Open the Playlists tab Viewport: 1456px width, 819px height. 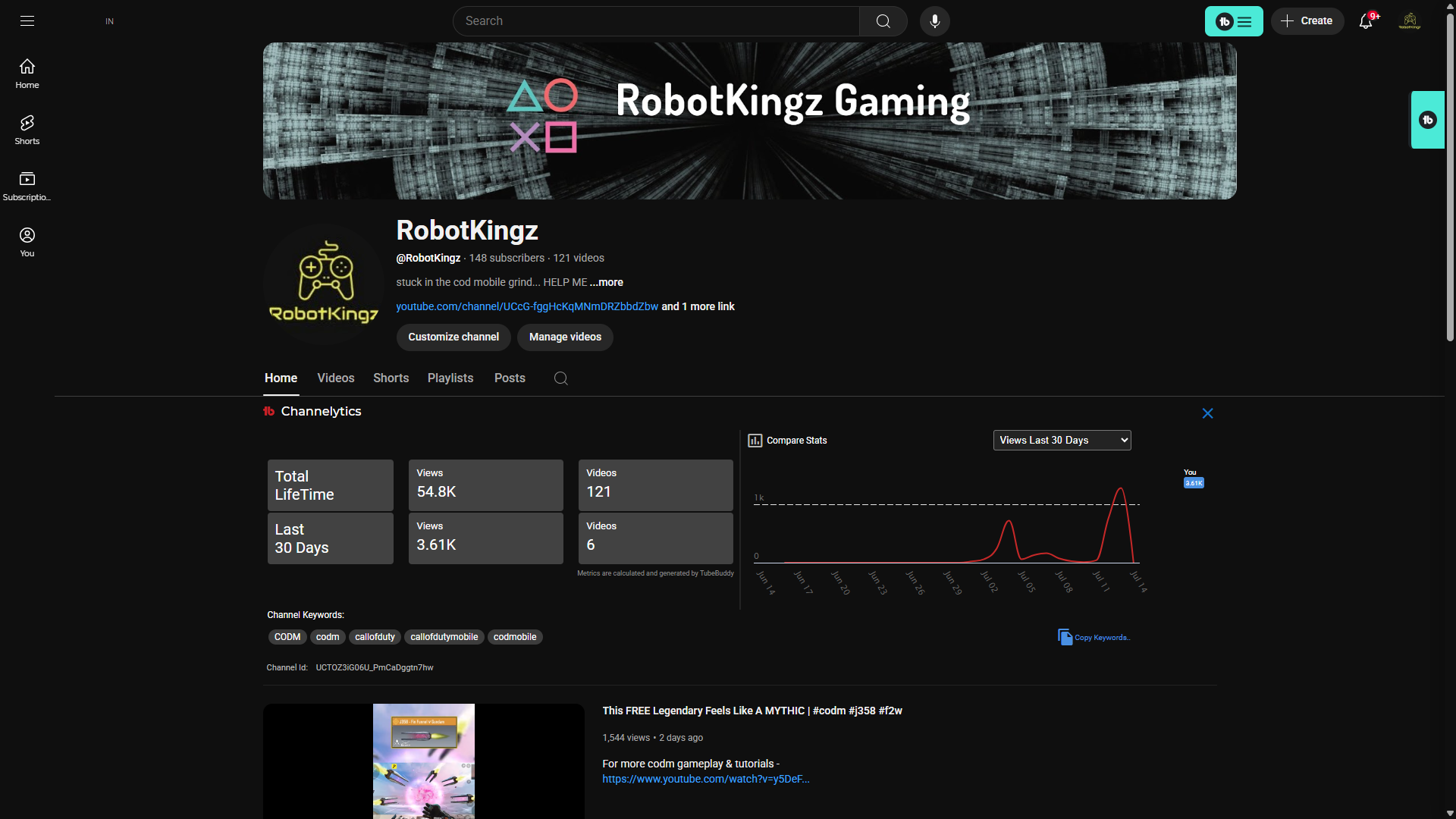[450, 378]
